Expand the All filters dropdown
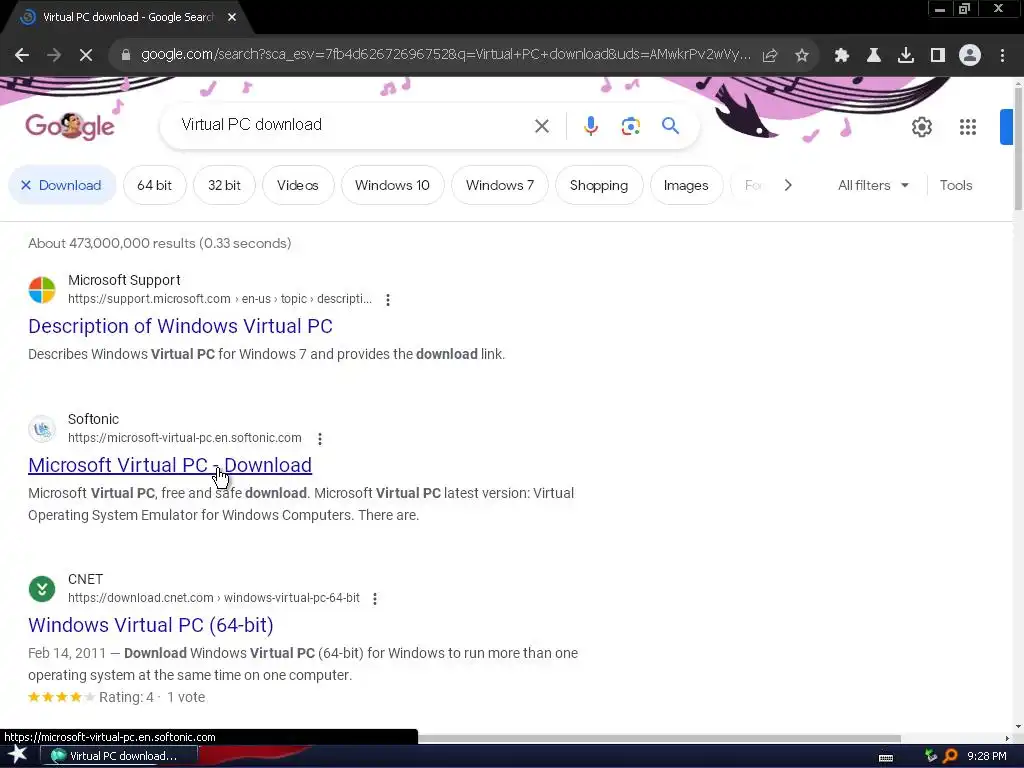This screenshot has height=768, width=1024. click(873, 185)
